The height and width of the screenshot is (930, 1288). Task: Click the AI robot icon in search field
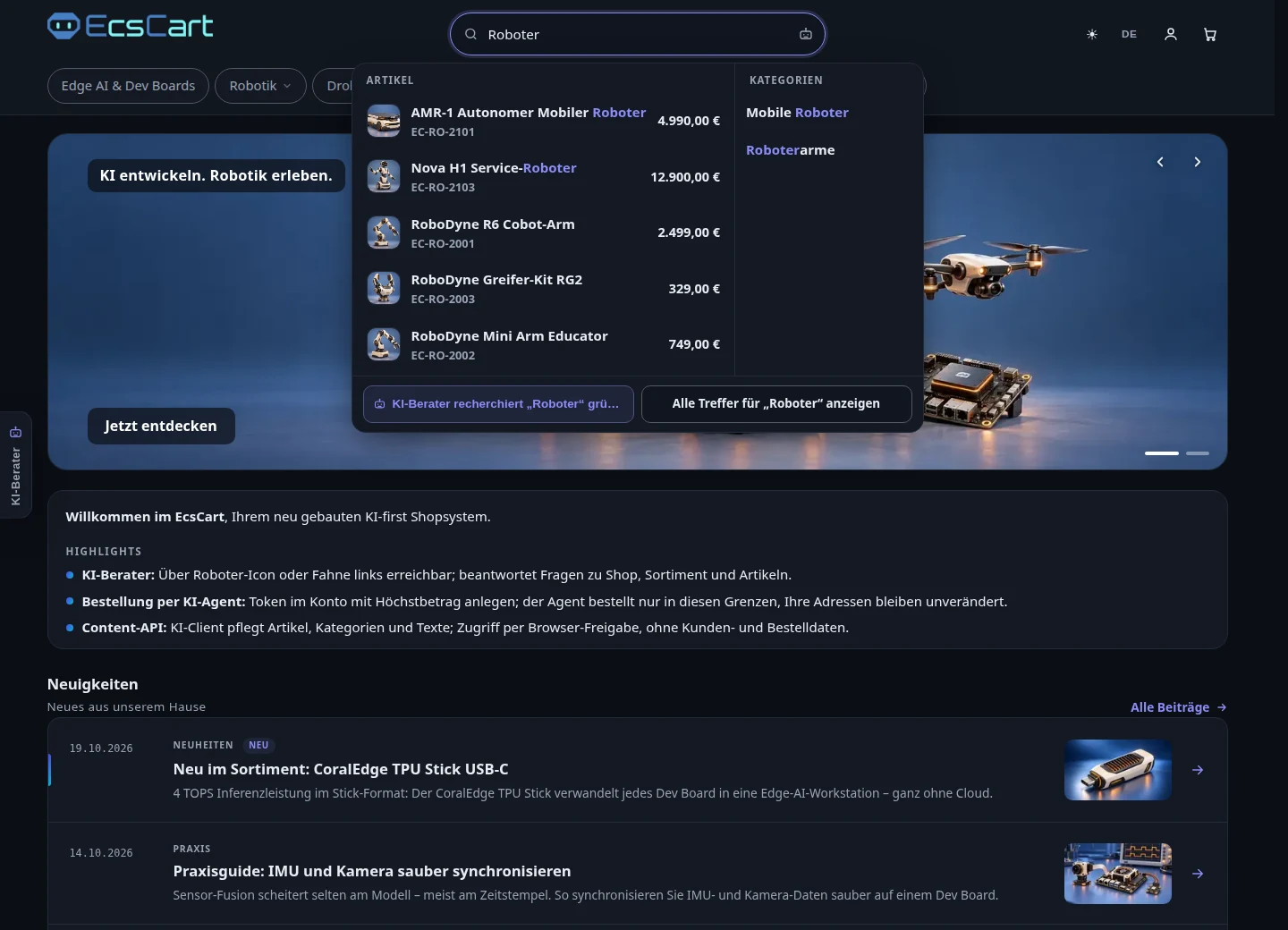click(x=806, y=34)
